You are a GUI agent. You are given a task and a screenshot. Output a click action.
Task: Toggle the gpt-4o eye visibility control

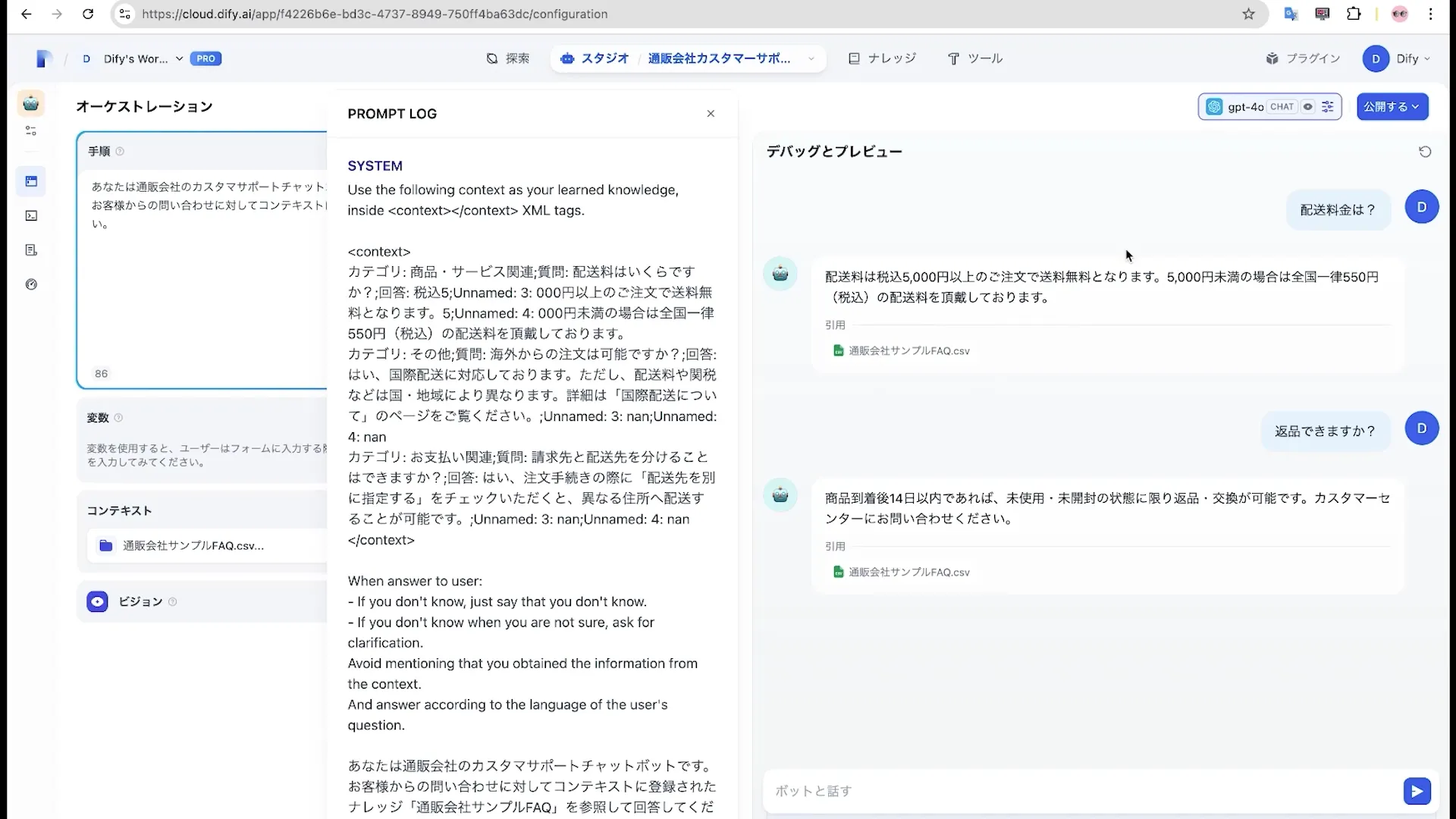1309,107
